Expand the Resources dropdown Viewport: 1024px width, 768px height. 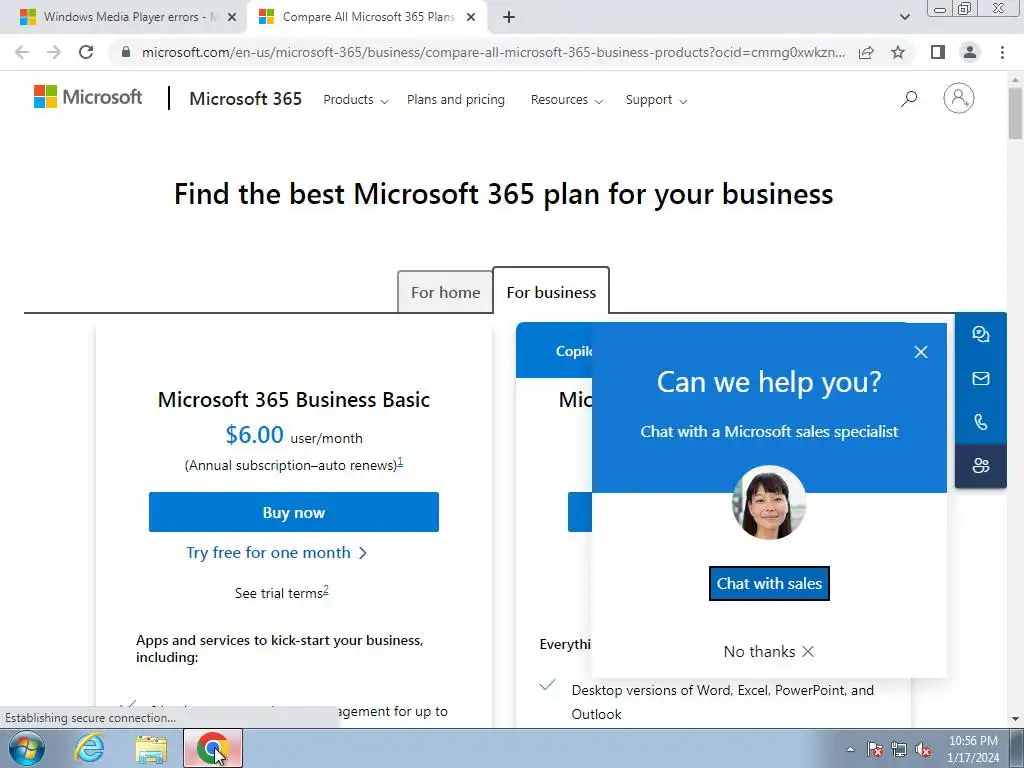[566, 100]
